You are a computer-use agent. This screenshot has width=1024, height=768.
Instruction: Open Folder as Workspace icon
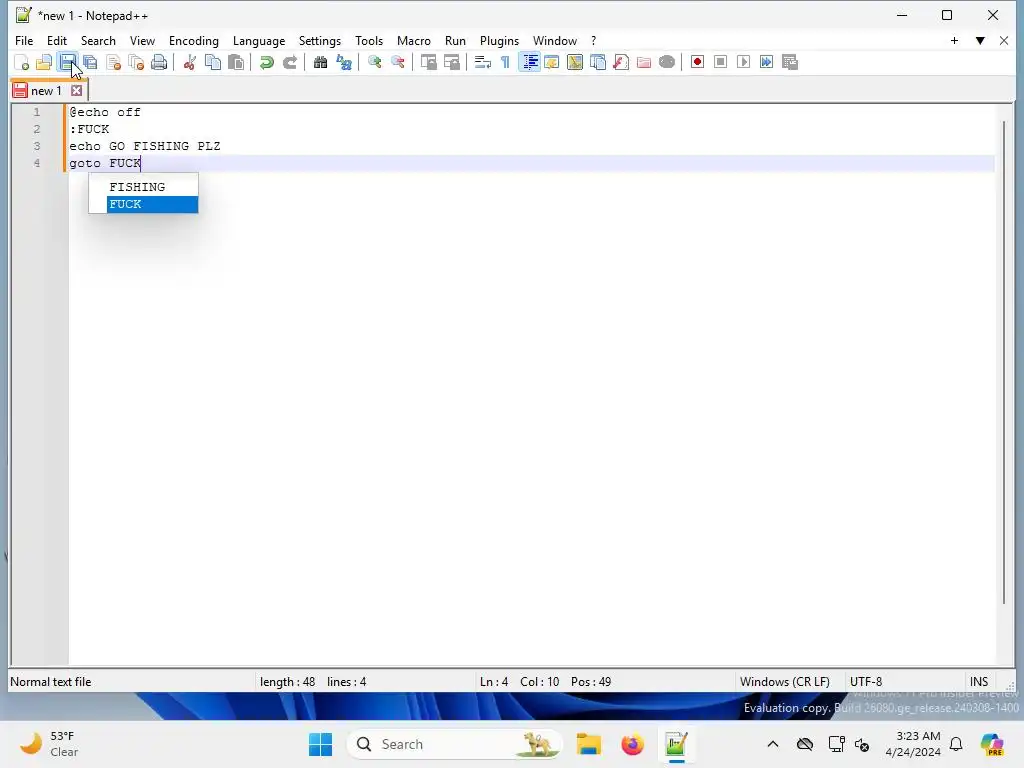(644, 63)
